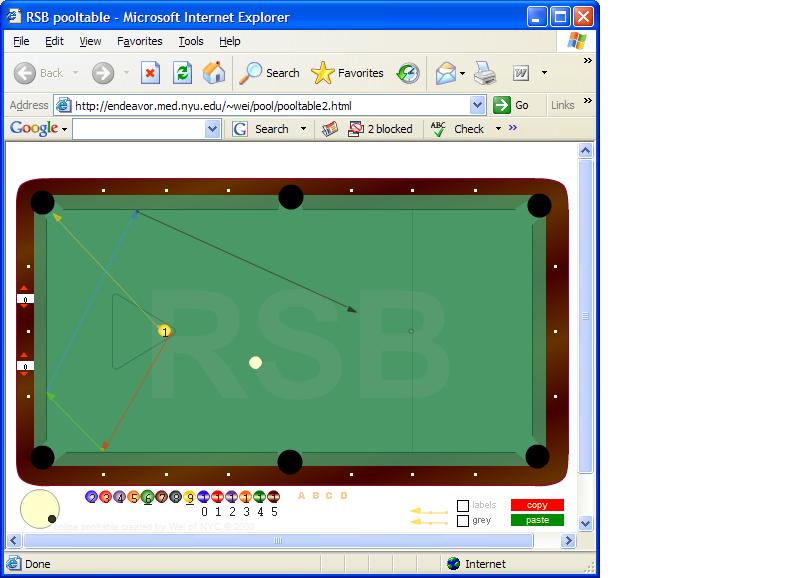
Task: Toggle the grey checkbox
Action: click(x=463, y=521)
